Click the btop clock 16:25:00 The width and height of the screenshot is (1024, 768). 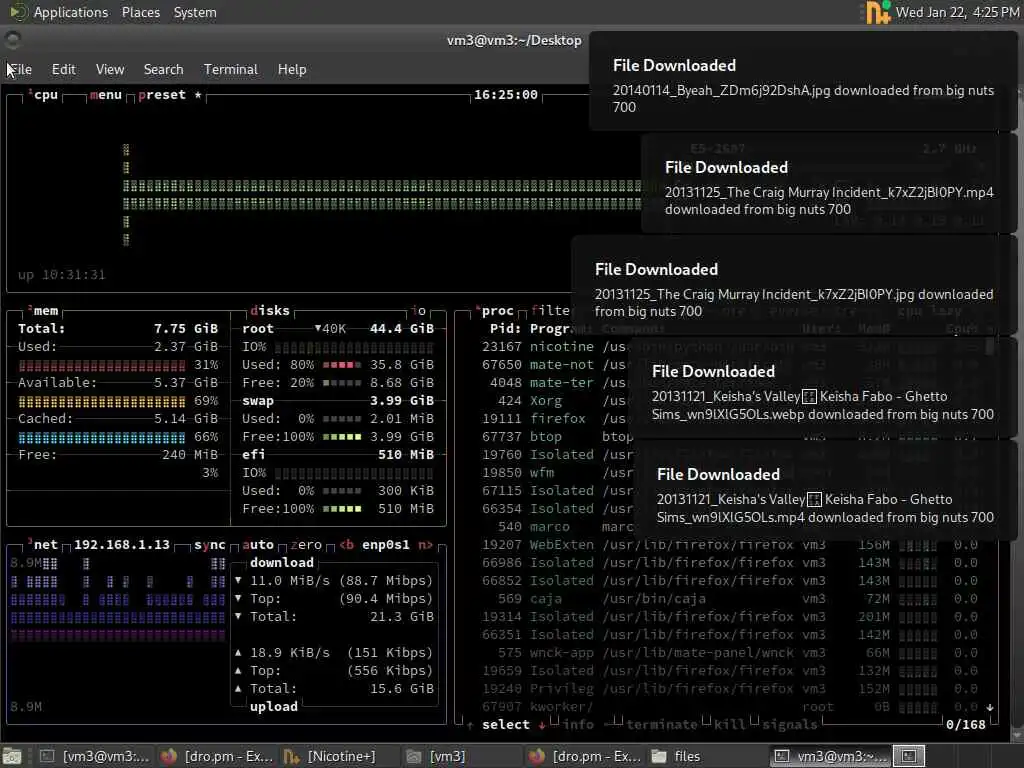click(x=505, y=95)
